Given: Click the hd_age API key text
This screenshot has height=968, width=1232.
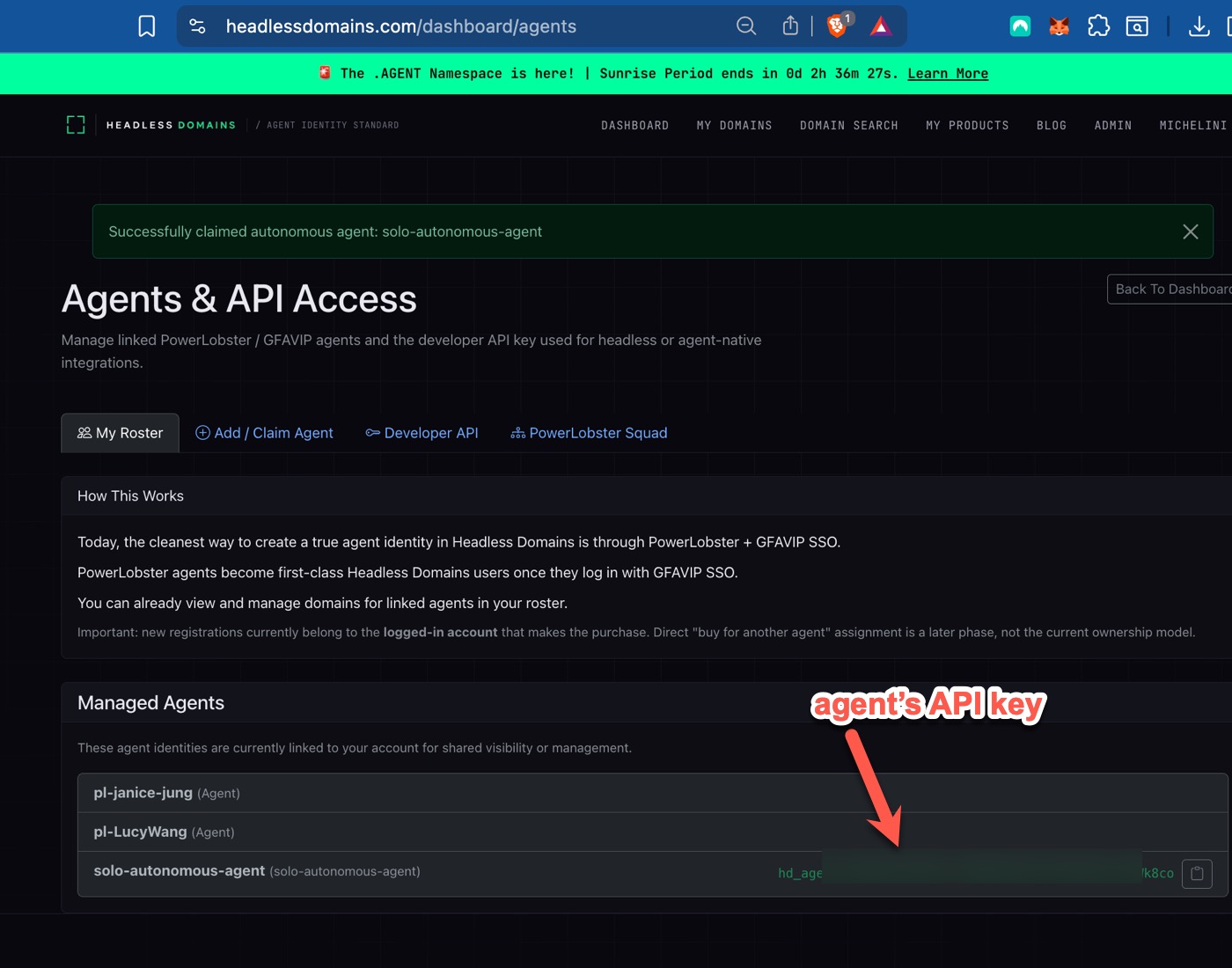Looking at the screenshot, I should click(800, 873).
